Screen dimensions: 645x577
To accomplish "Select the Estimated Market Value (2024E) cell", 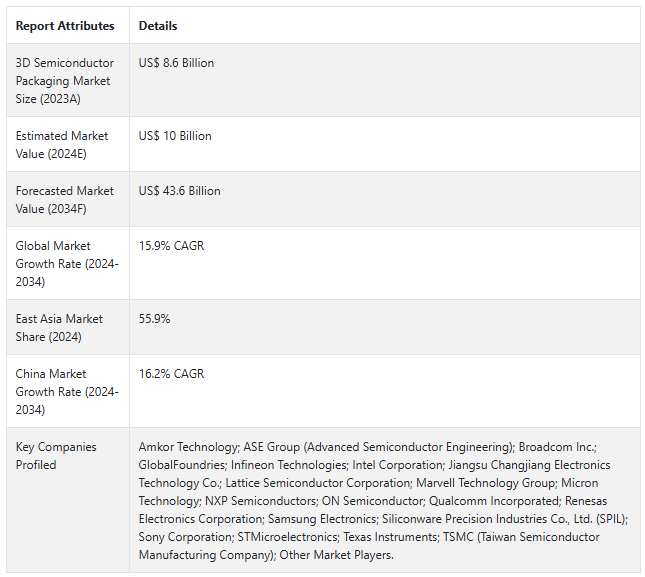I will tap(68, 144).
